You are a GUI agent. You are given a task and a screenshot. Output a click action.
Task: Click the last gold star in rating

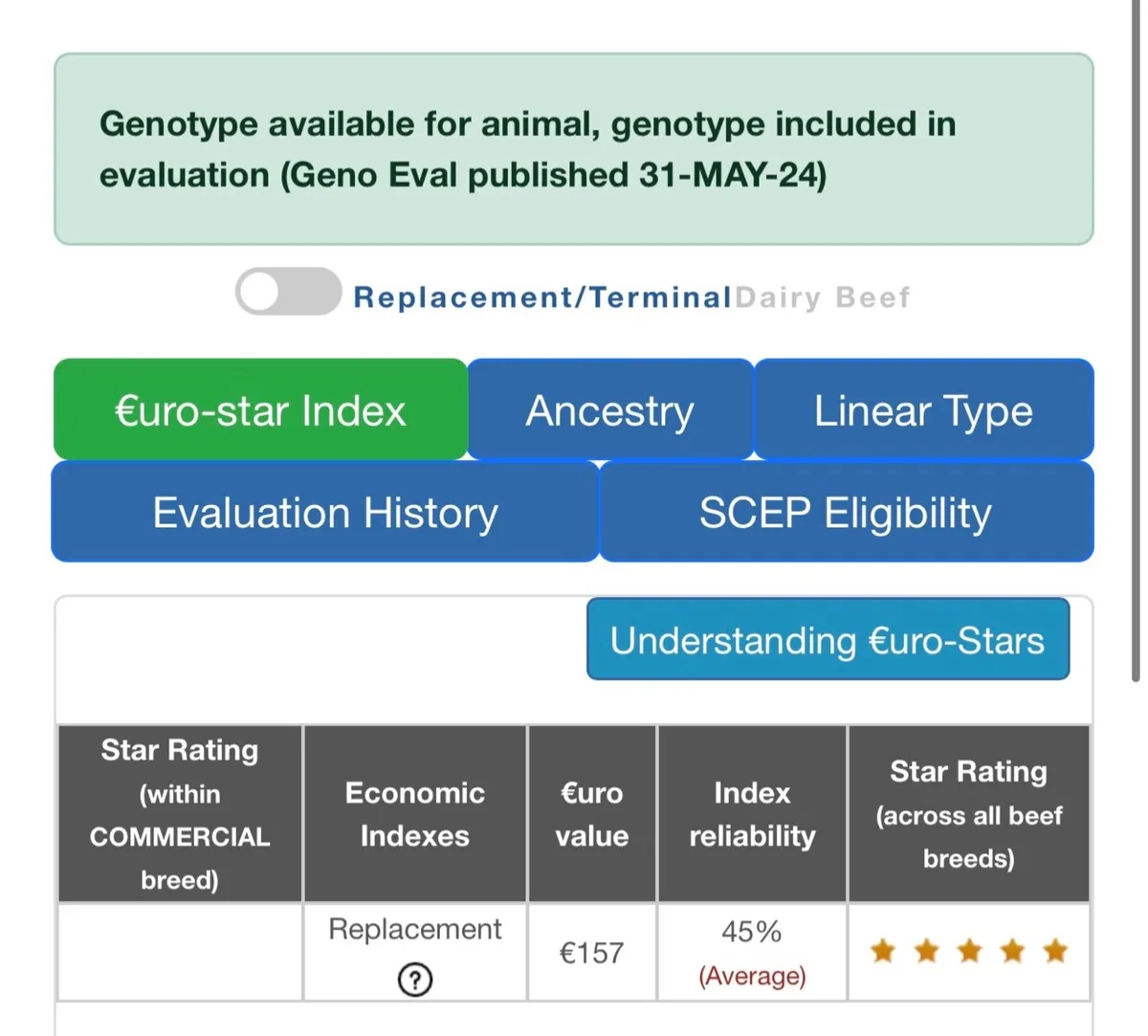click(1055, 951)
